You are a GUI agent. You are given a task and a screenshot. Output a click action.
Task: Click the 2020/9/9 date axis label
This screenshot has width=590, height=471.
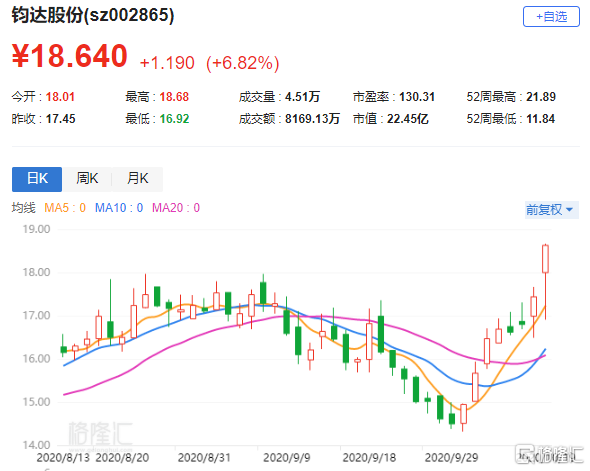[x=287, y=458]
